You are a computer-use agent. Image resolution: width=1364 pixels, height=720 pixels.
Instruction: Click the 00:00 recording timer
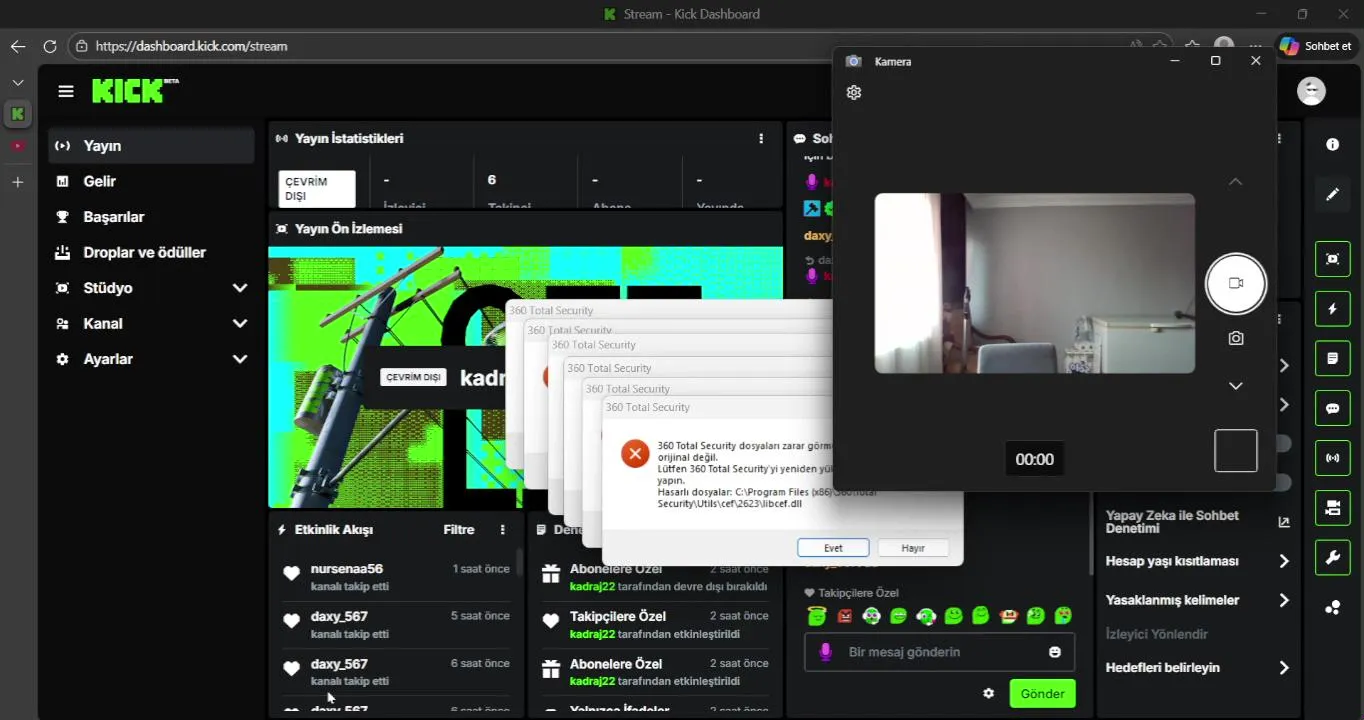(1034, 460)
